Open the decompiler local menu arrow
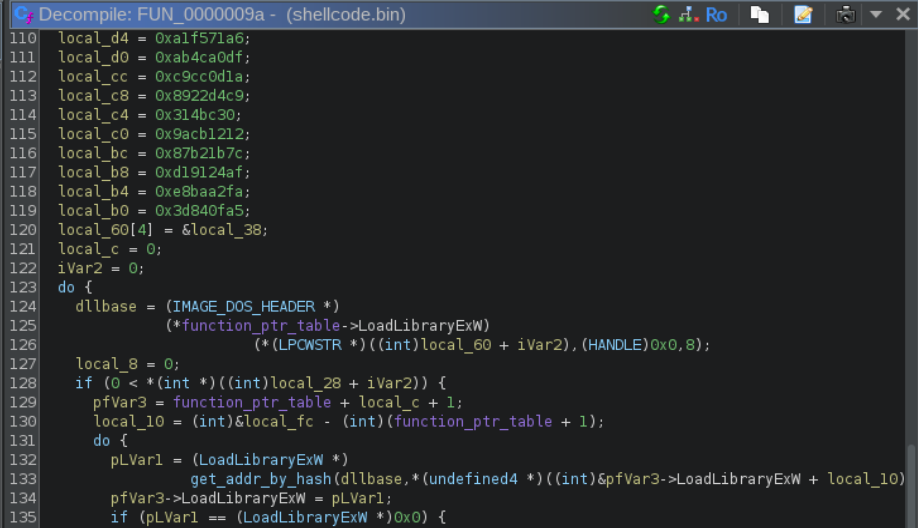The image size is (918, 528). (876, 14)
